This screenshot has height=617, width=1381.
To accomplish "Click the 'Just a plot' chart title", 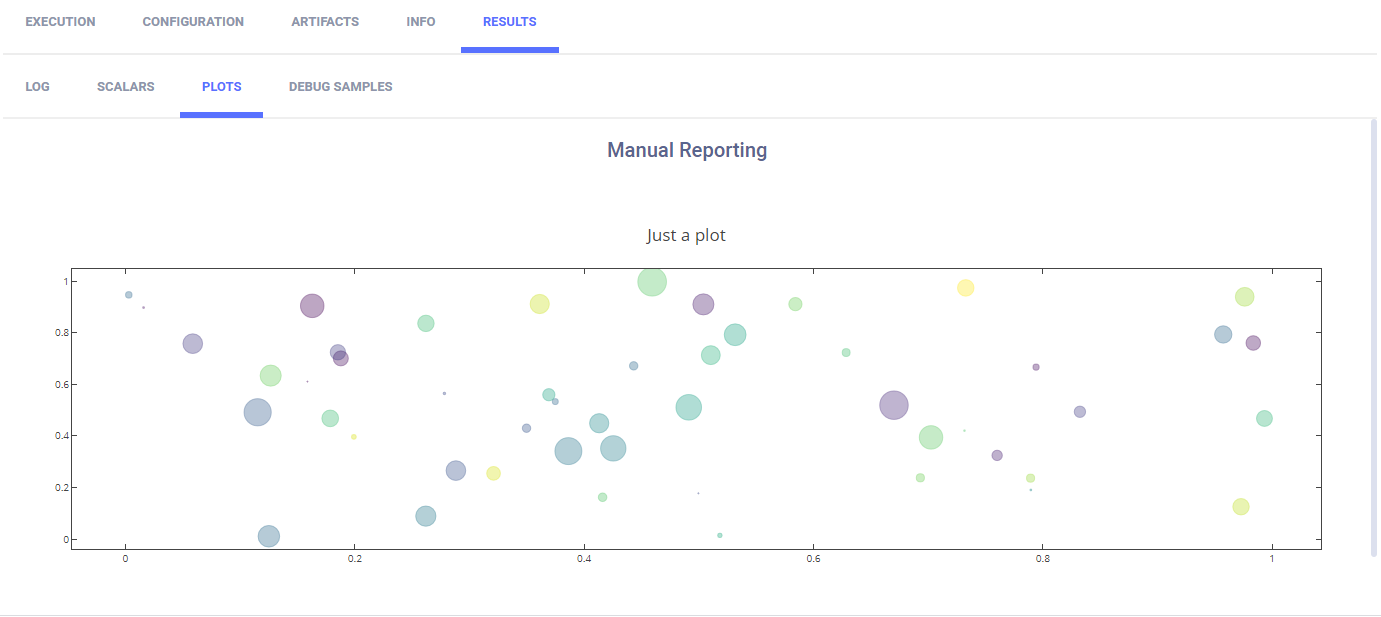I will pos(686,236).
